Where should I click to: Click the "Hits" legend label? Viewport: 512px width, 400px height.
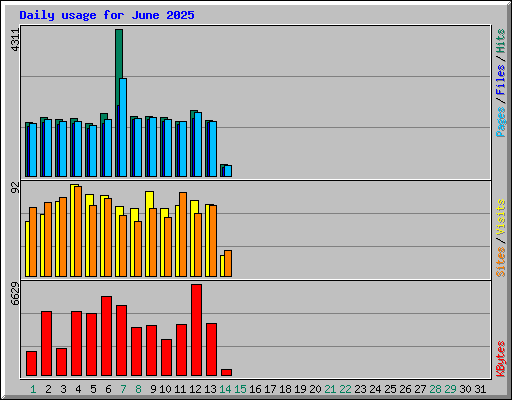point(500,41)
